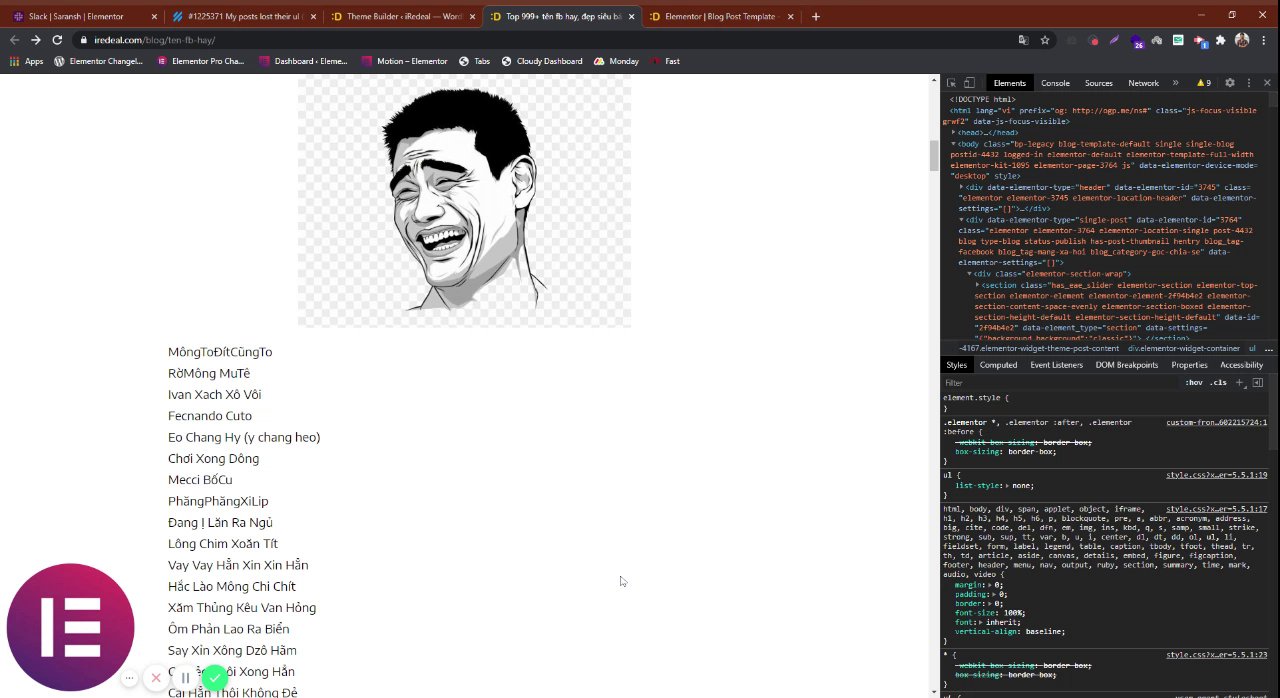Toggle the :hov element state button

[x=1194, y=382]
